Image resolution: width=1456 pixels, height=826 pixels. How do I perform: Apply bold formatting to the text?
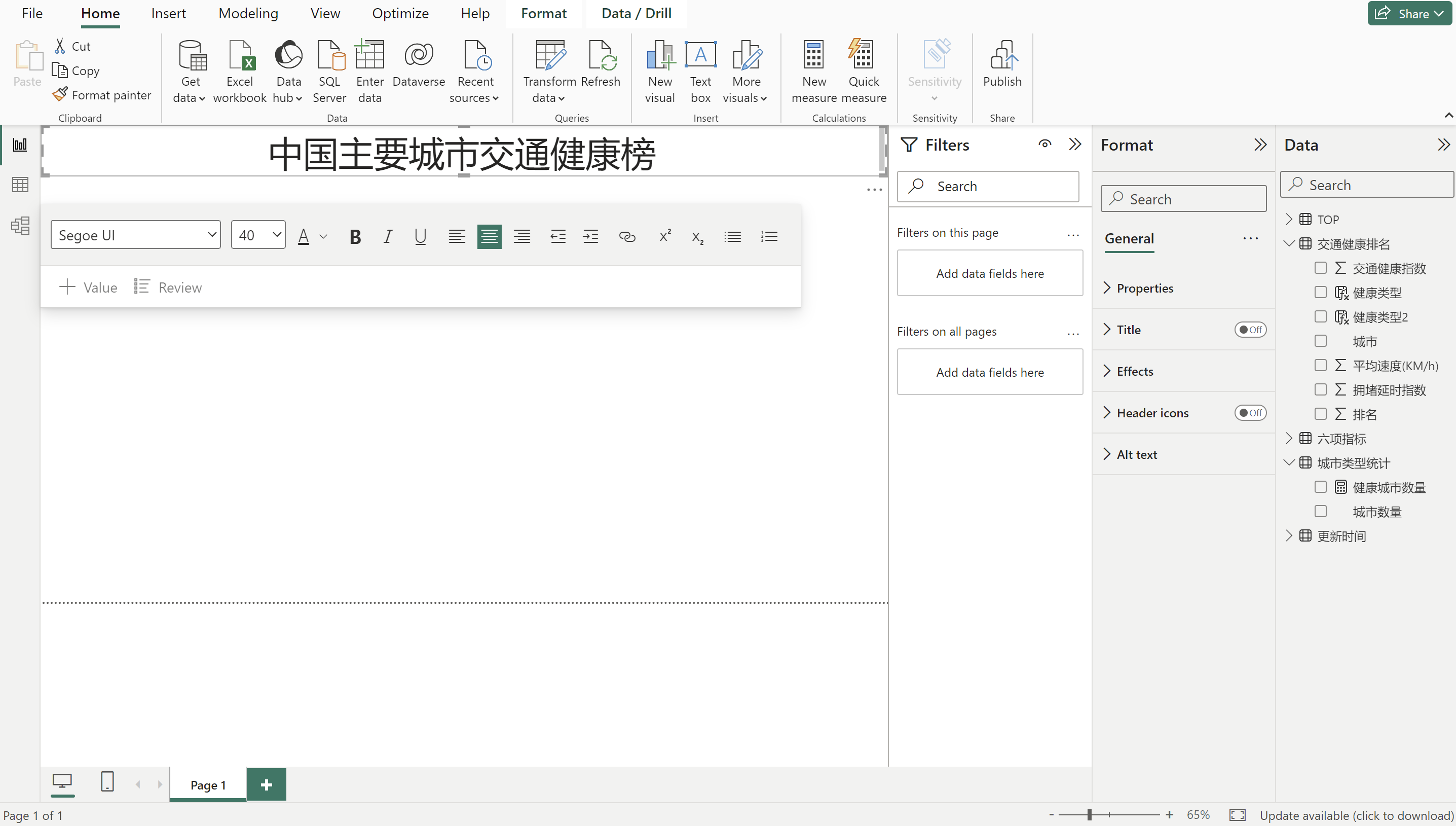coord(355,237)
